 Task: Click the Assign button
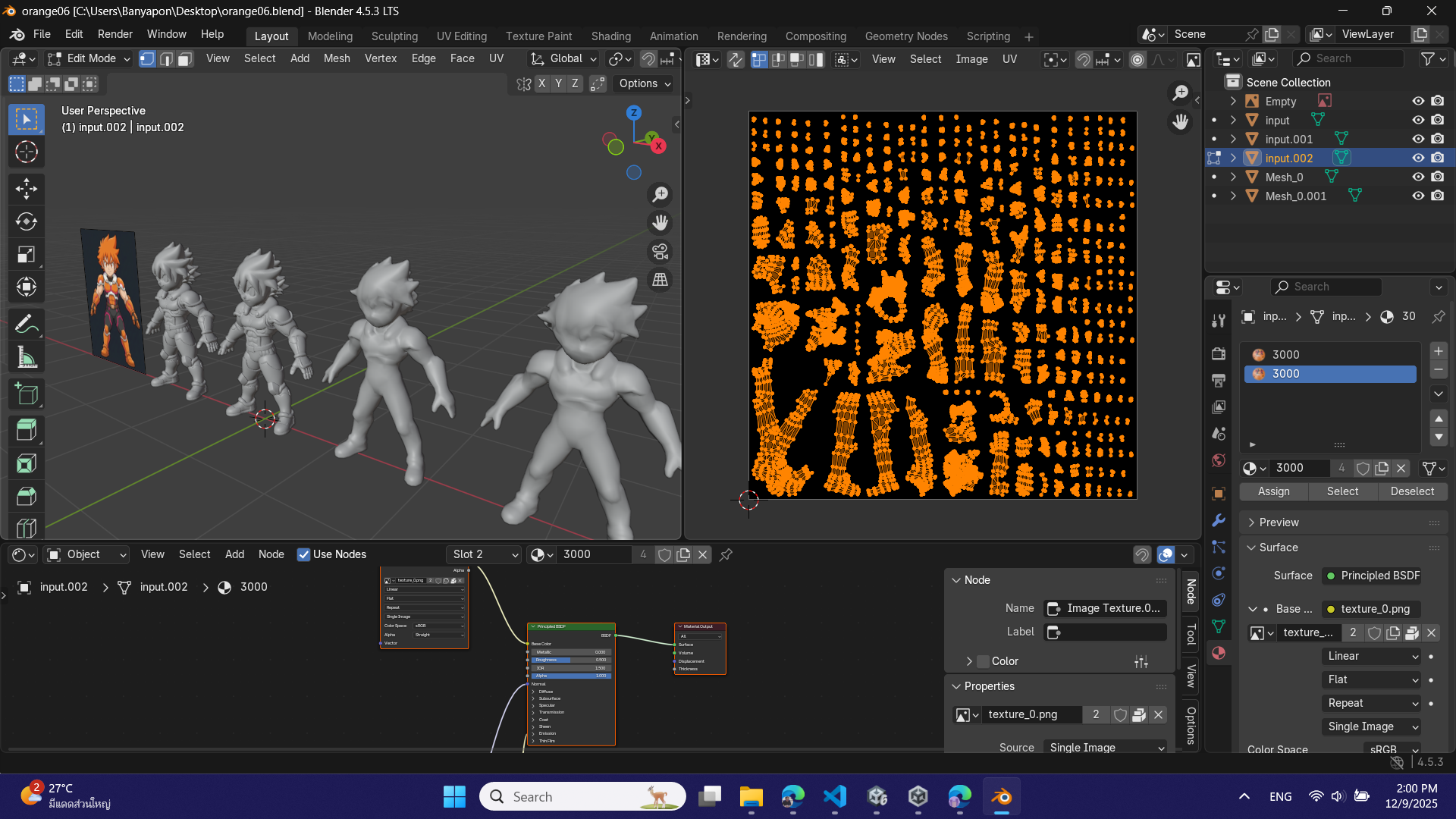tap(1273, 491)
